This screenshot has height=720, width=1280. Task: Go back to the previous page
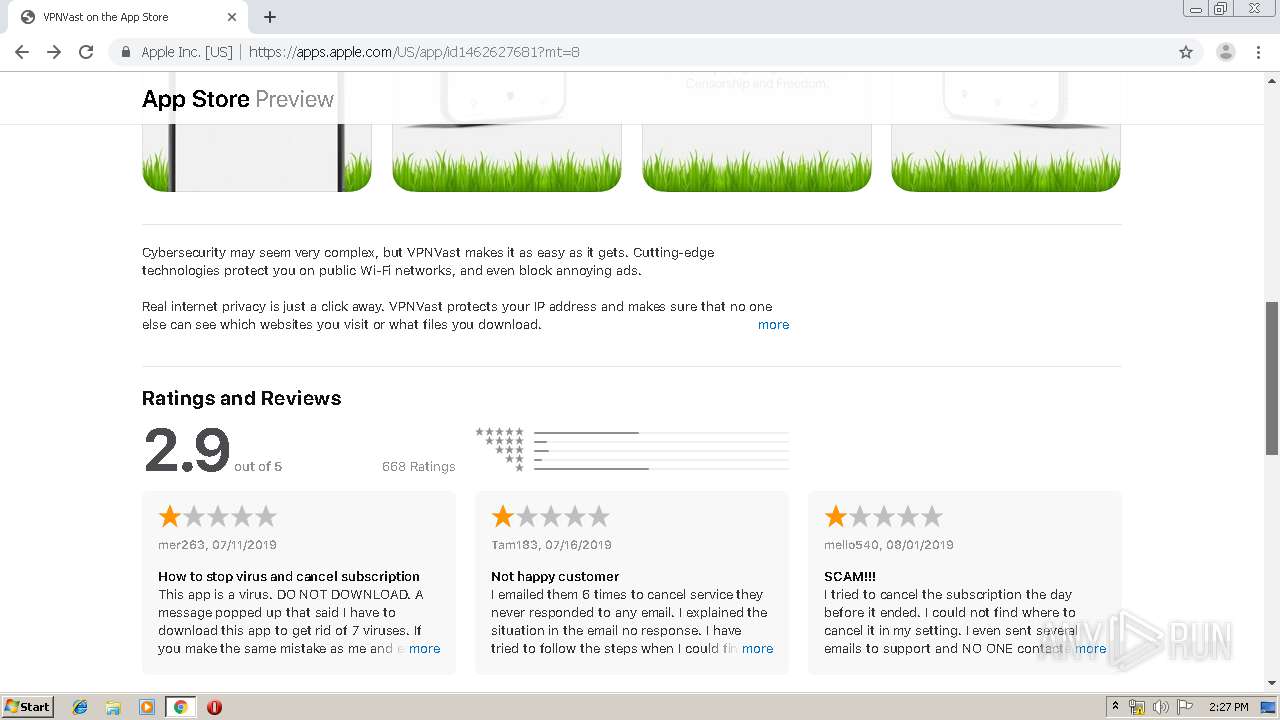(22, 52)
